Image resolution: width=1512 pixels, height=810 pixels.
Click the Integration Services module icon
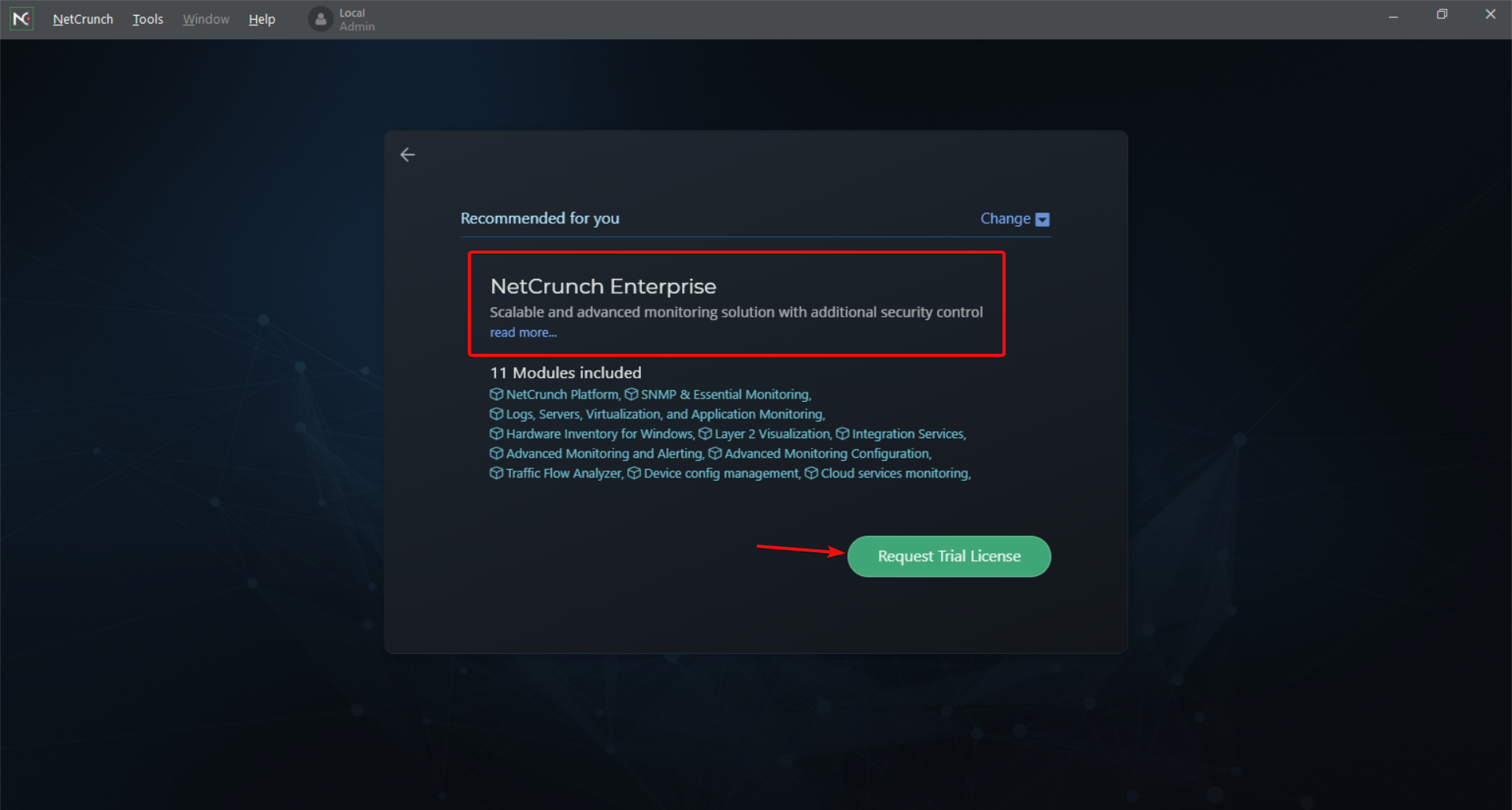click(842, 433)
